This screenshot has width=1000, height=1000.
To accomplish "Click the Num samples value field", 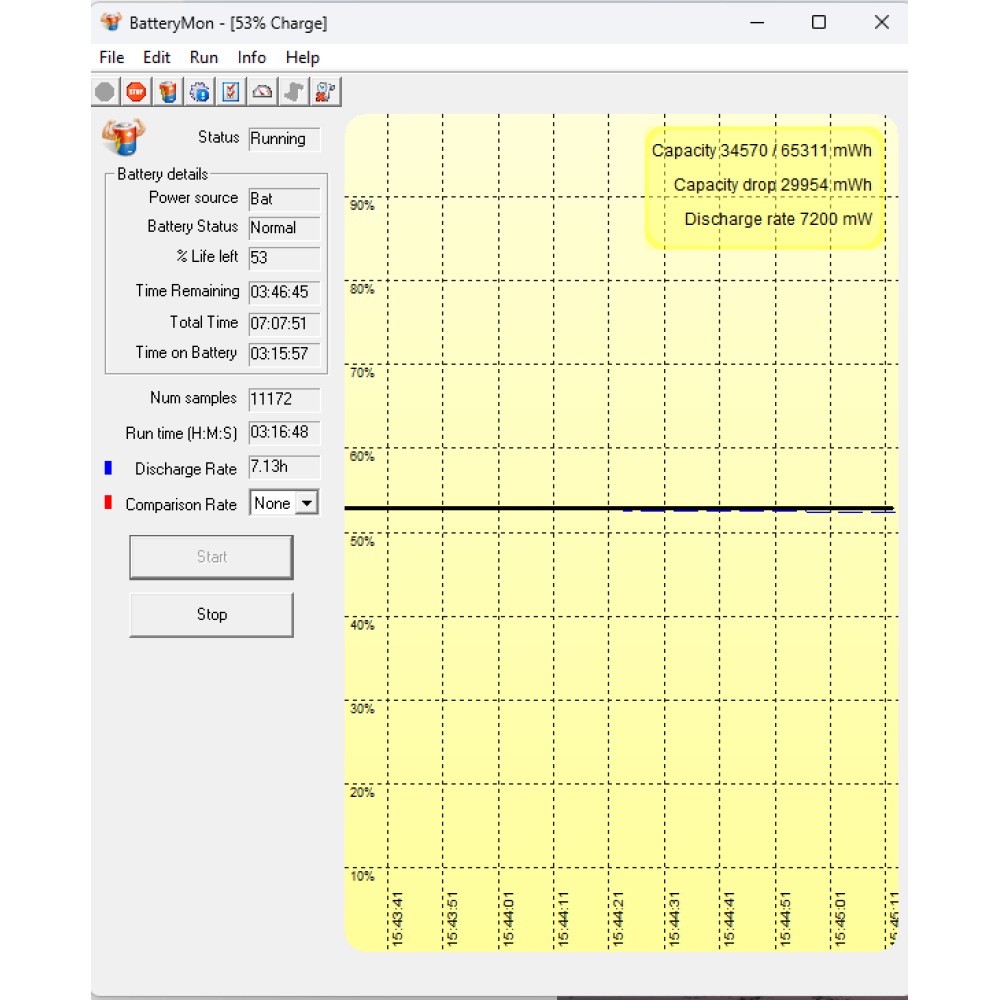I will coord(284,399).
